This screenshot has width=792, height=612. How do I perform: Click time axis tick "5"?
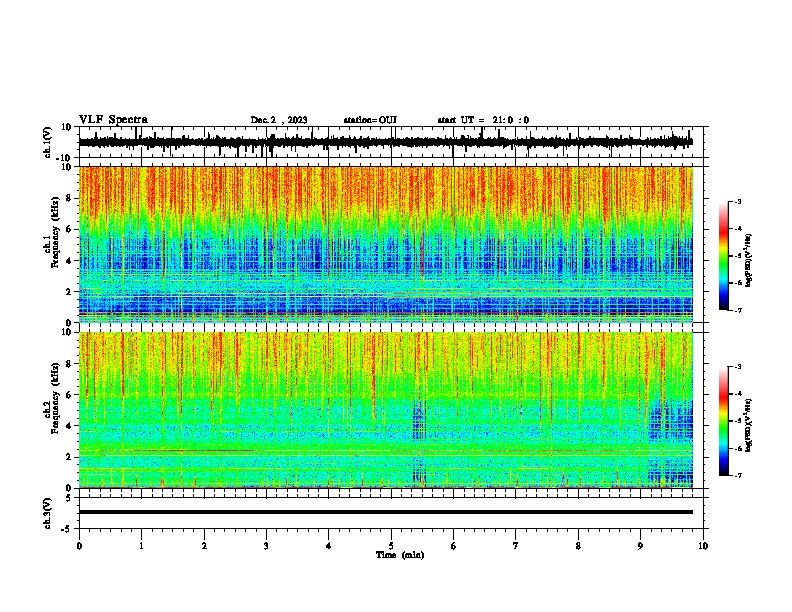pos(391,546)
